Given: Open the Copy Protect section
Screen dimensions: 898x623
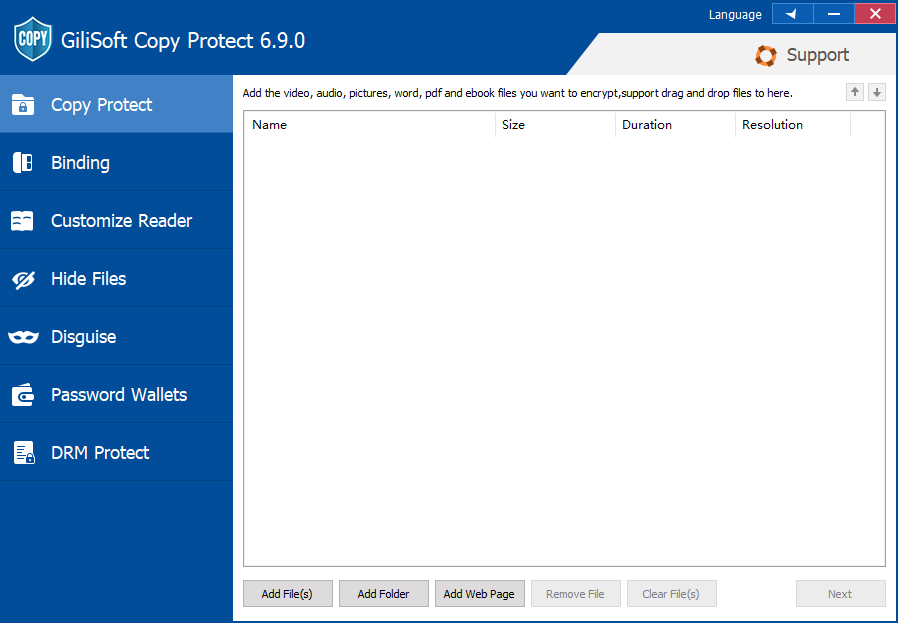Looking at the screenshot, I should 116,104.
